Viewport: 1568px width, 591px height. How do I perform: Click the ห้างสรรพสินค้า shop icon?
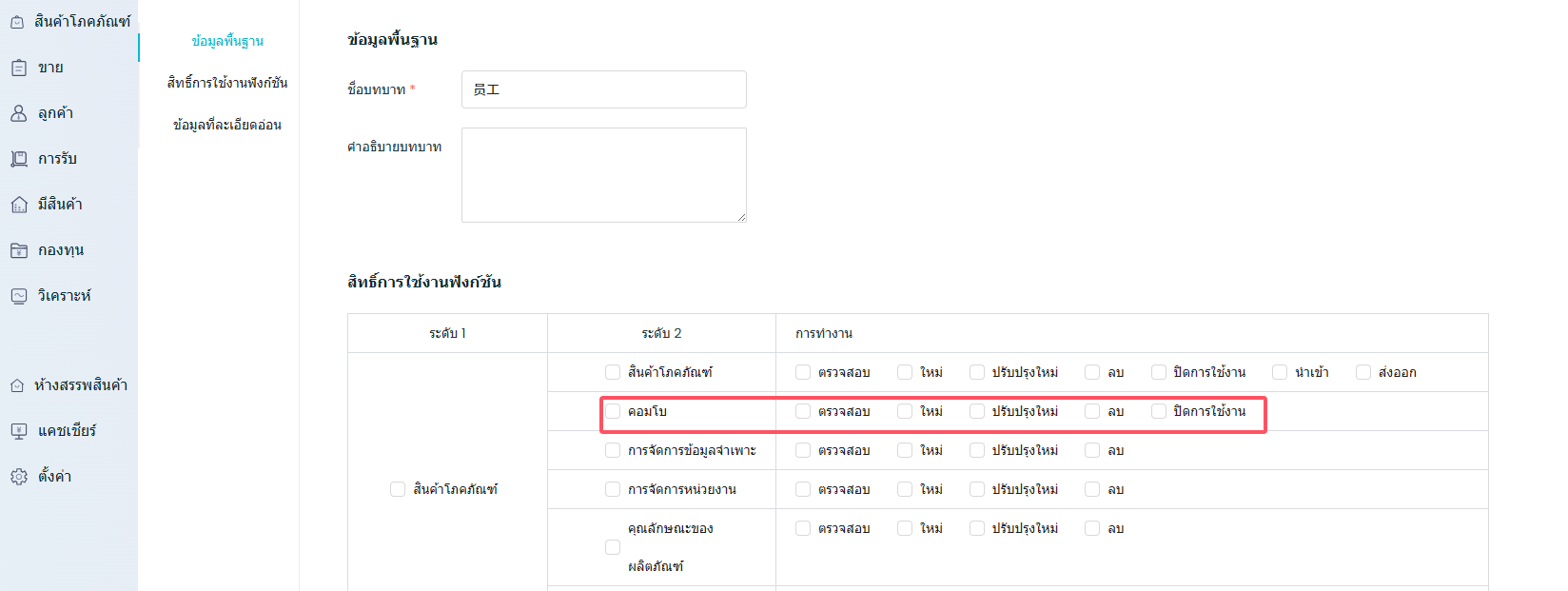(x=17, y=385)
